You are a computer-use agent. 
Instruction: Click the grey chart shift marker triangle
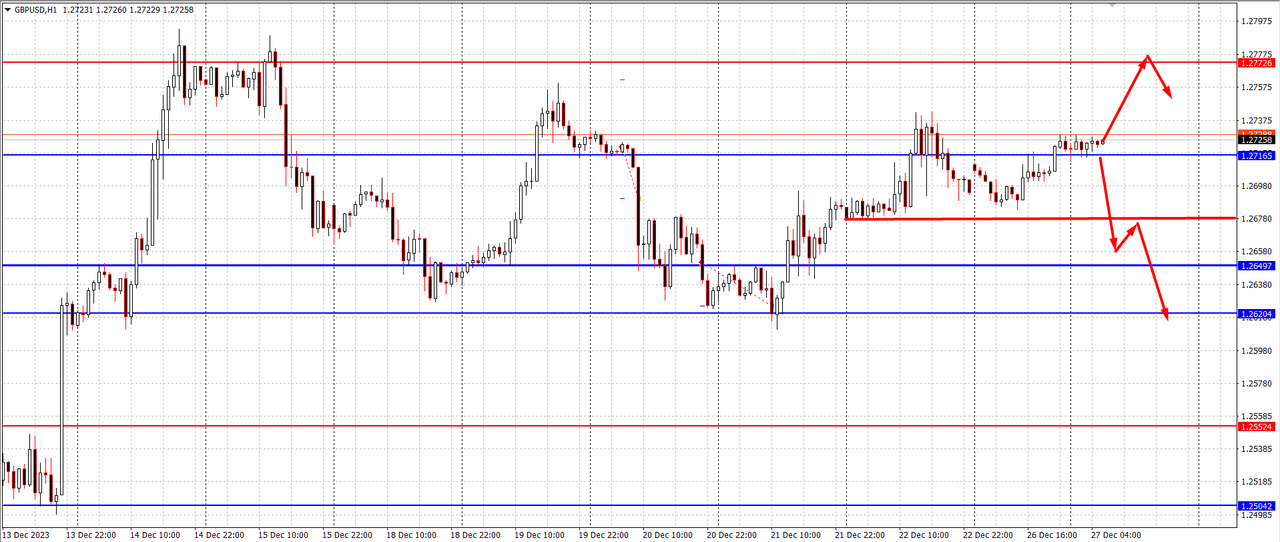(1111, 5)
